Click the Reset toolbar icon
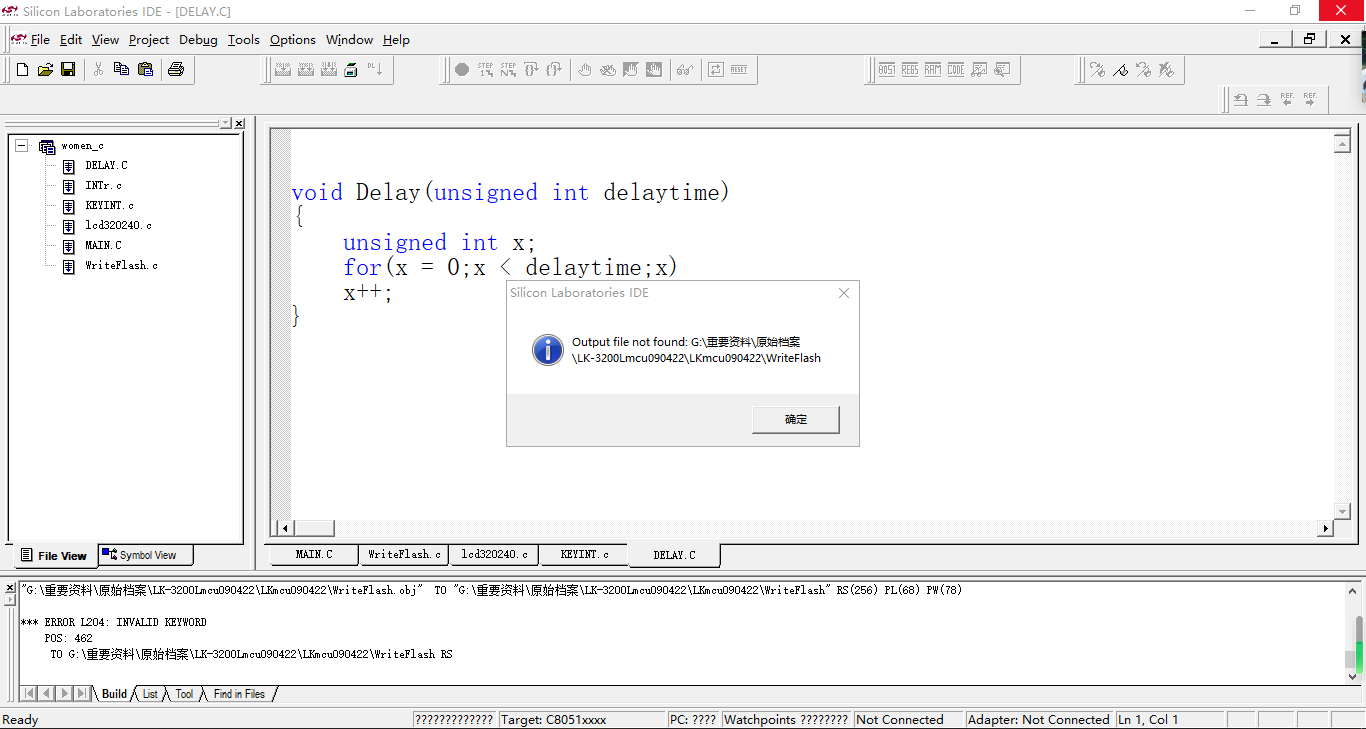1366x729 pixels. [739, 69]
